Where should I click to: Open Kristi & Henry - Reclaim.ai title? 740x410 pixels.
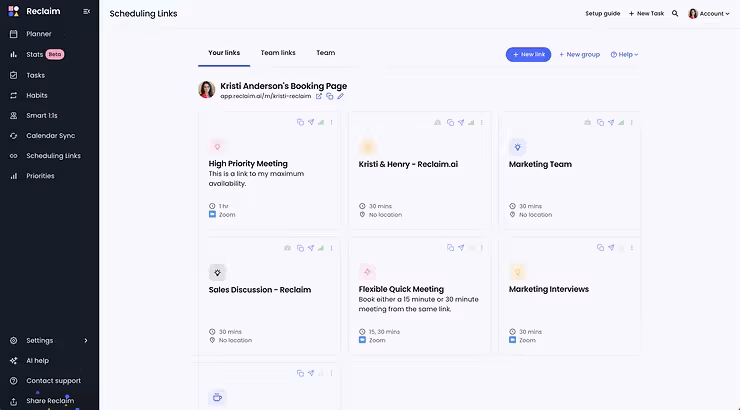tap(408, 164)
